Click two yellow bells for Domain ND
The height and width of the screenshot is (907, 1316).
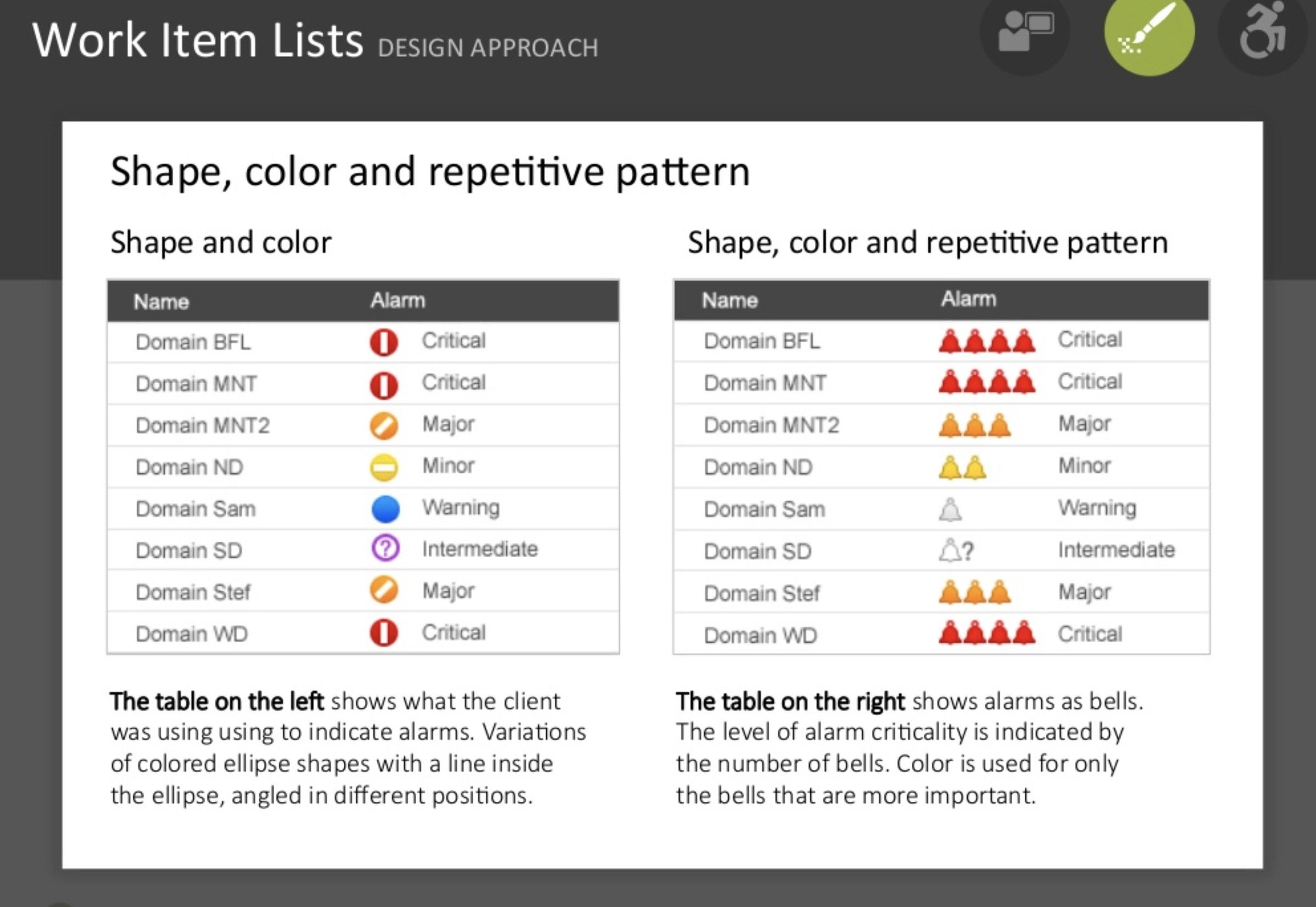[x=962, y=468]
